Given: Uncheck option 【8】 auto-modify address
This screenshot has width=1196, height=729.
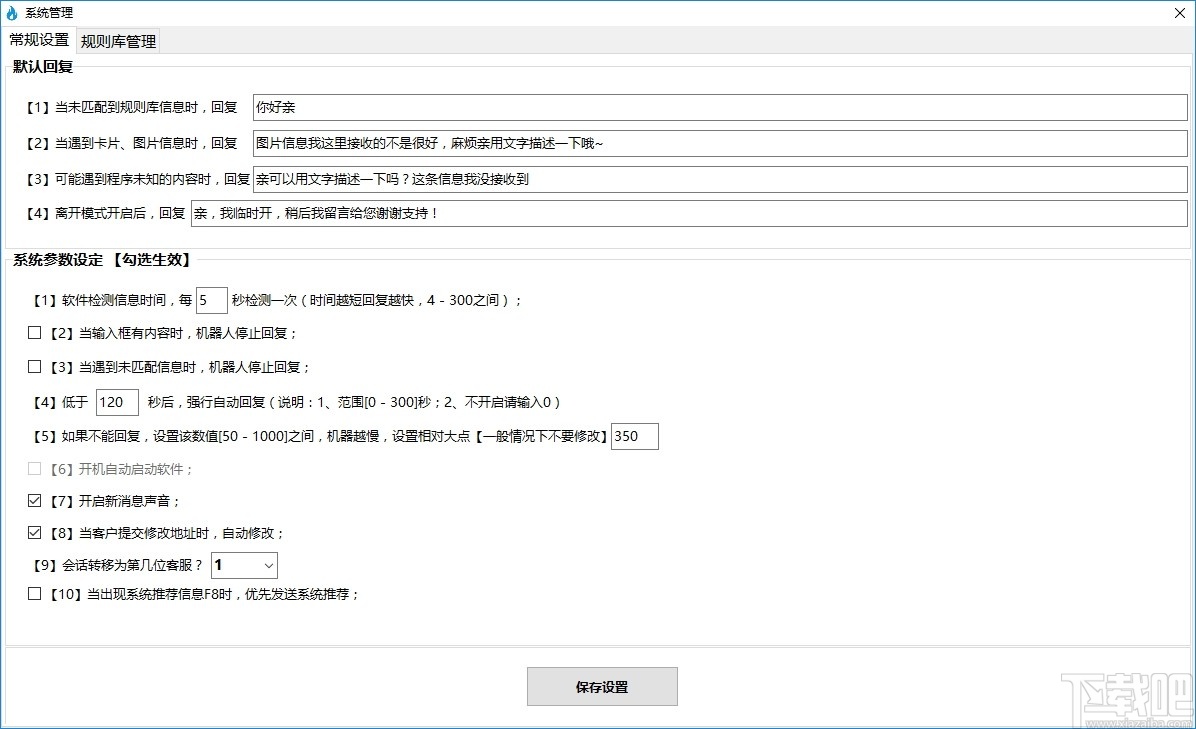Looking at the screenshot, I should pyautogui.click(x=34, y=533).
